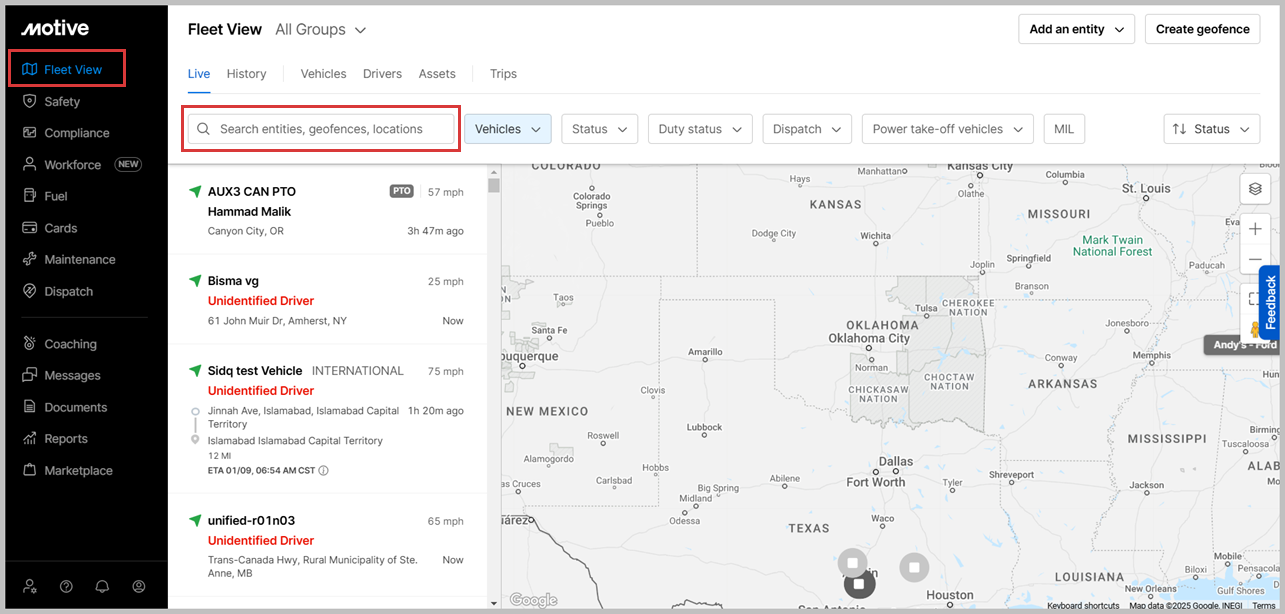Open the help question mark icon
1285x614 pixels.
[66, 587]
